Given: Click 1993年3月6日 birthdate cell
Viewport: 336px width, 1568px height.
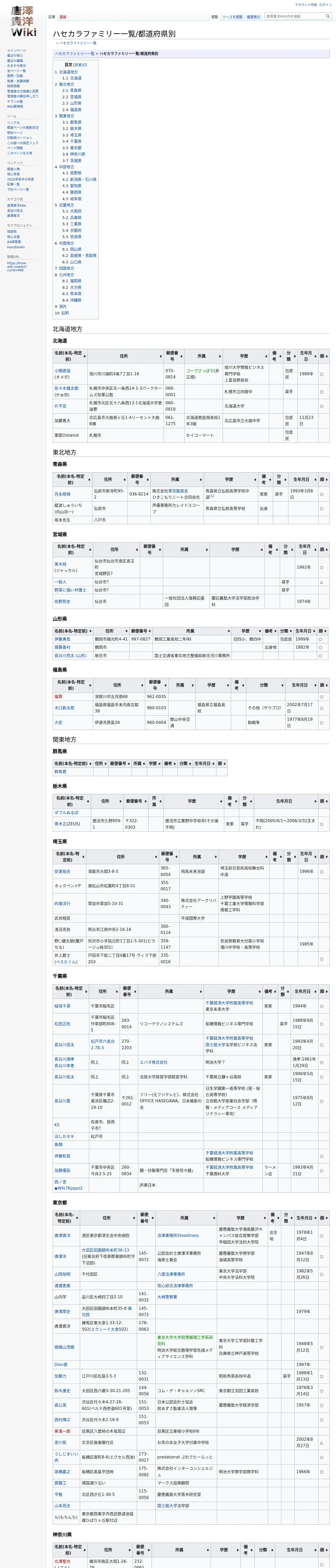Looking at the screenshot, I should click(x=303, y=494).
